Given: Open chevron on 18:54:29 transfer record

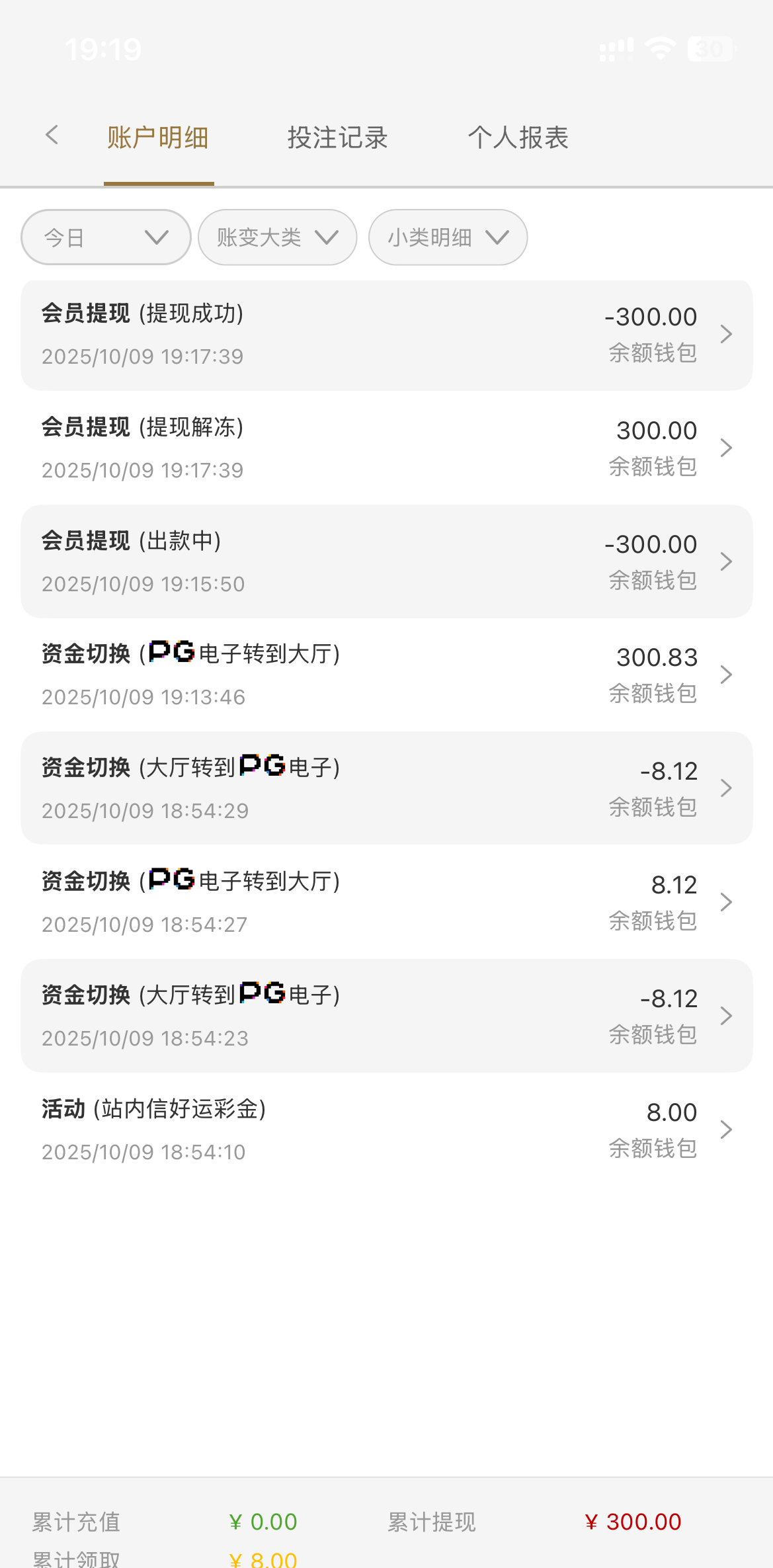Looking at the screenshot, I should point(726,788).
